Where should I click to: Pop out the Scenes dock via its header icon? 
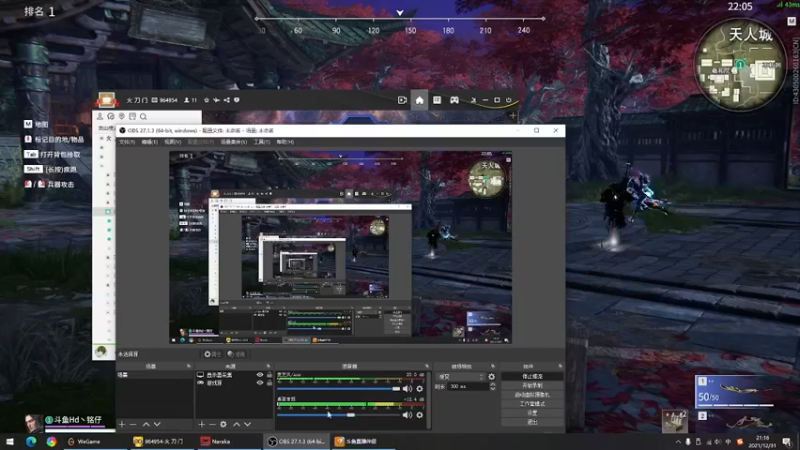click(x=188, y=366)
